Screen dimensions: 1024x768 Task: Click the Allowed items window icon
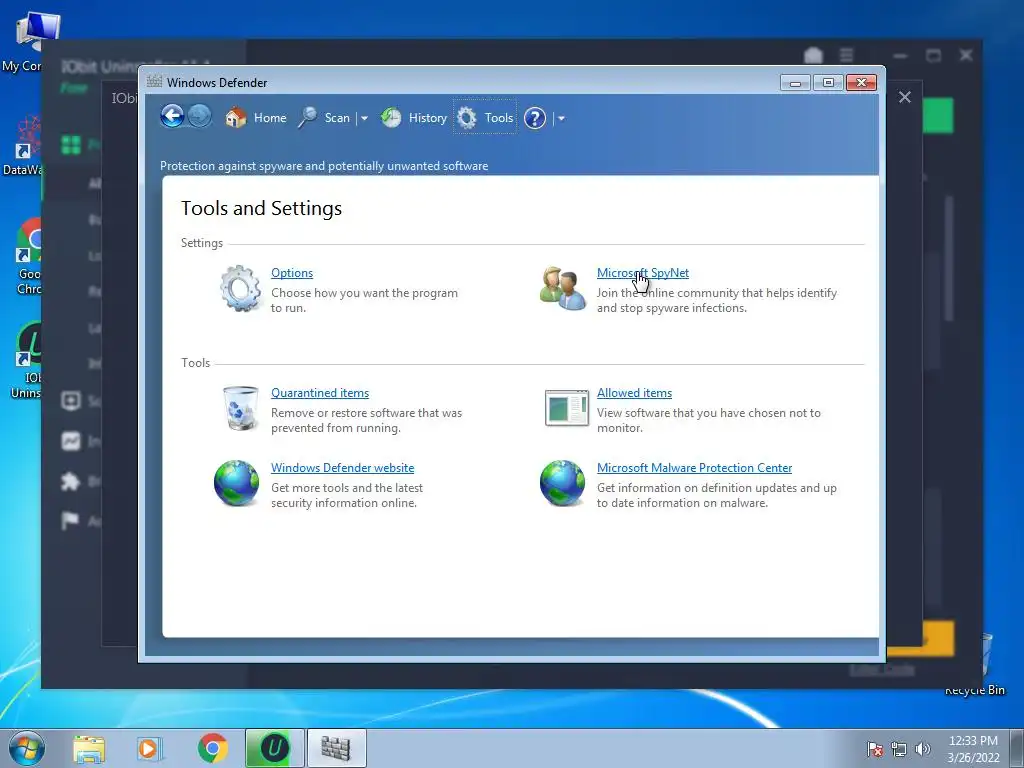pyautogui.click(x=567, y=408)
